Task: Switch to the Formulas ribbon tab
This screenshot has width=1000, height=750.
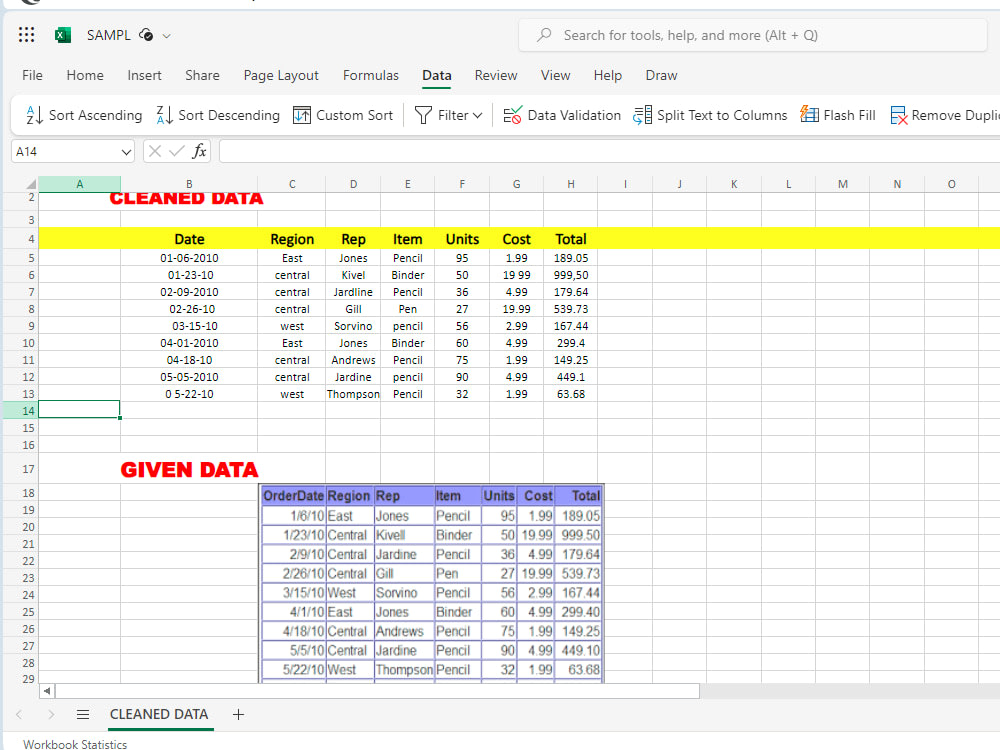Action: 370,75
